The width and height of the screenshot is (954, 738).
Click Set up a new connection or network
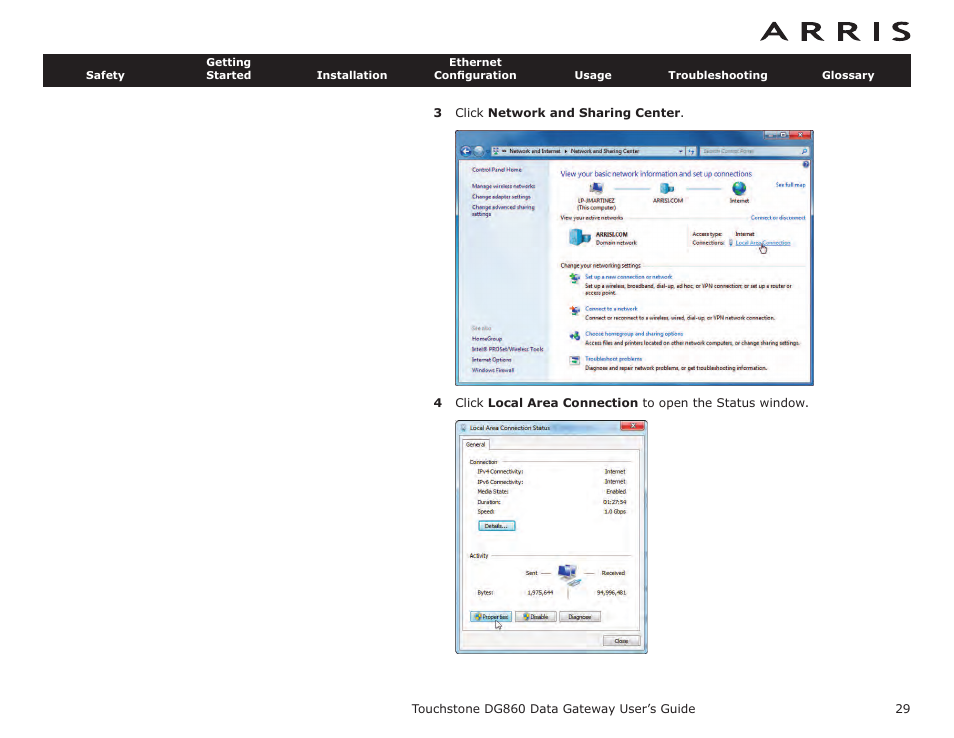(628, 277)
